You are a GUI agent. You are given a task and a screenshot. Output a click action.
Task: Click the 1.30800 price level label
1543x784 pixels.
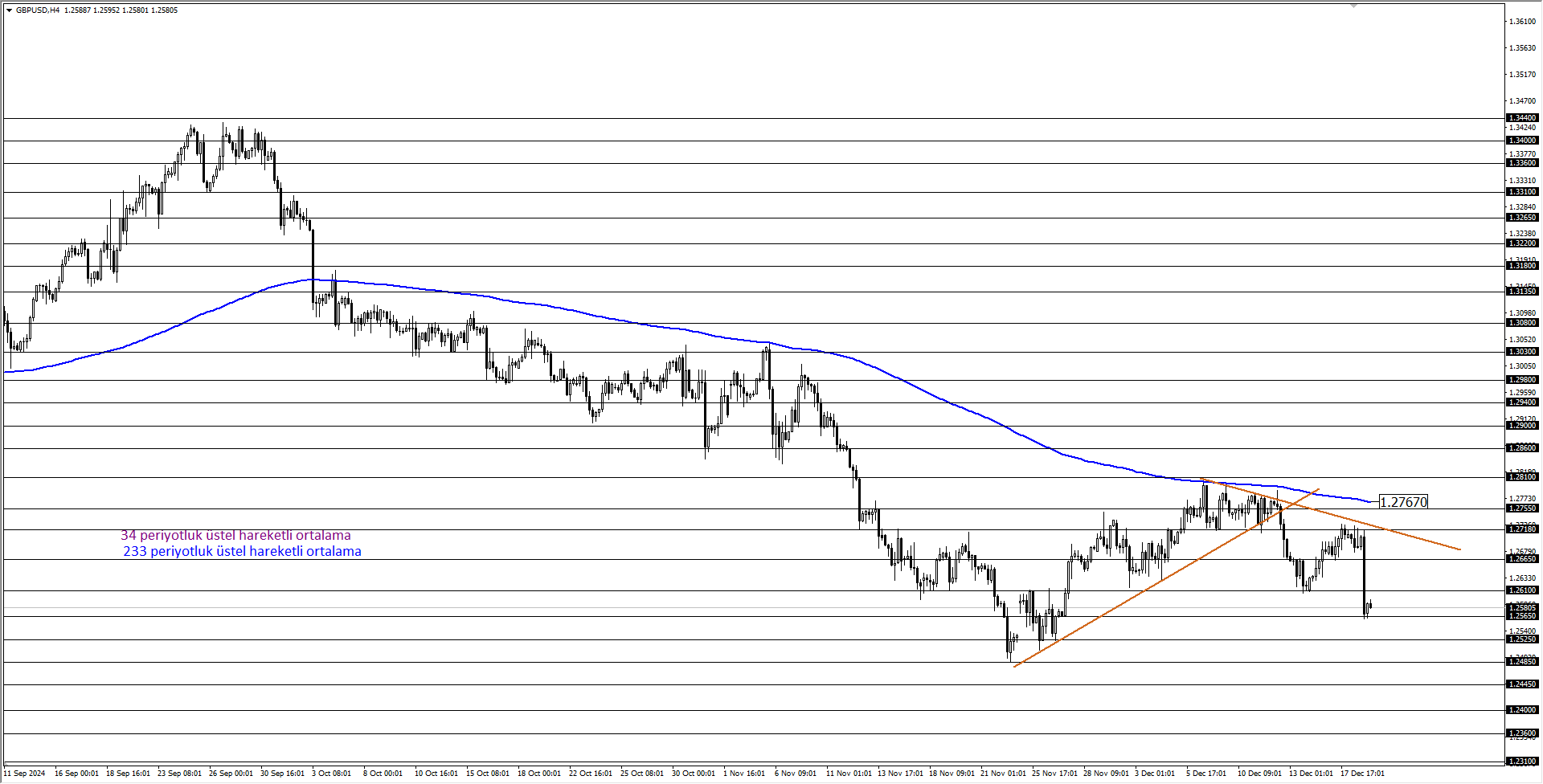[x=1522, y=323]
